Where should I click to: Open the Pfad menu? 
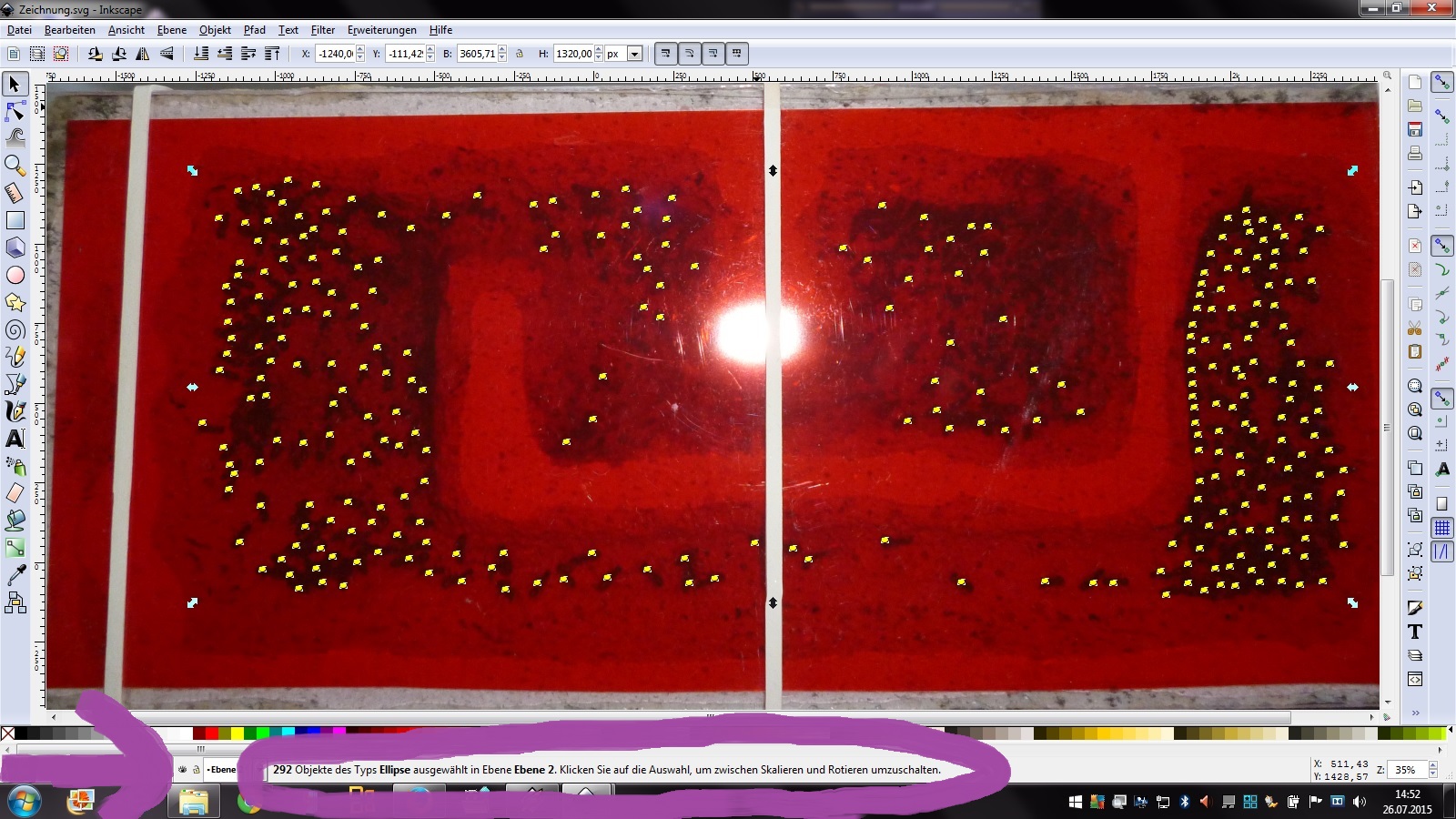254,30
